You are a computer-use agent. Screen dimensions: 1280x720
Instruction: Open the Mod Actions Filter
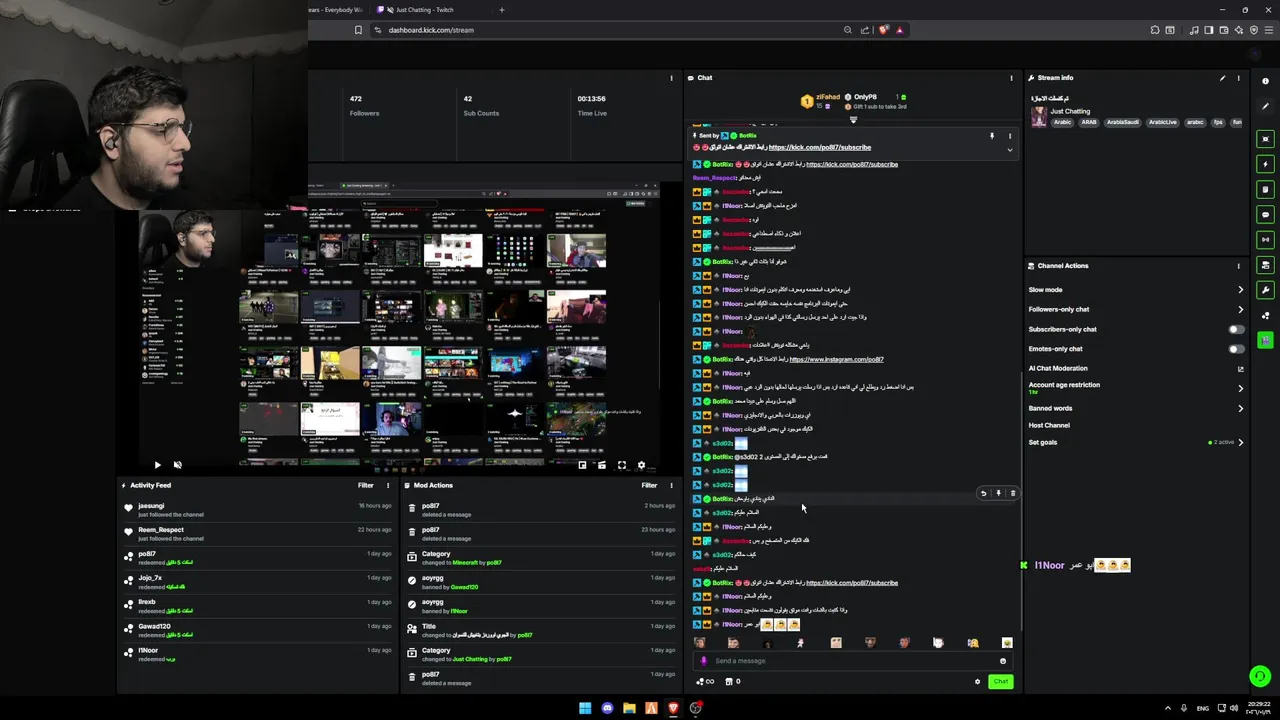click(649, 485)
